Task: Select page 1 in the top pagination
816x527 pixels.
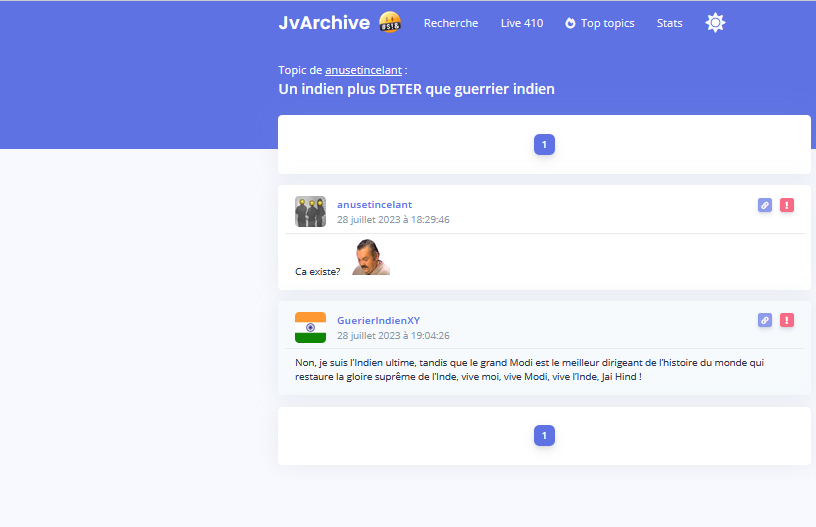Action: [x=544, y=145]
